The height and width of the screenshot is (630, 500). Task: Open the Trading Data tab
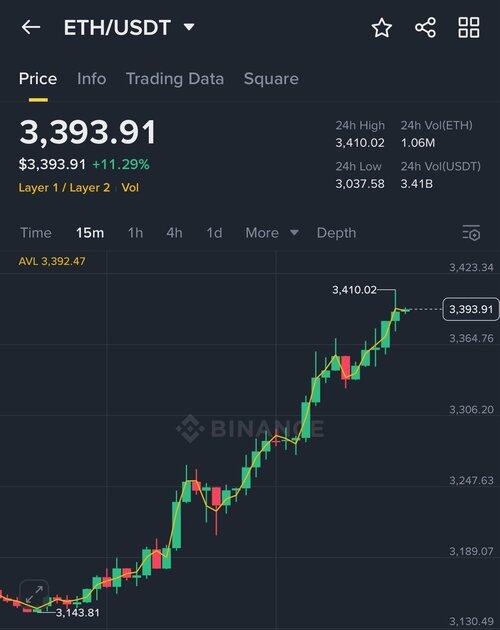(x=175, y=79)
